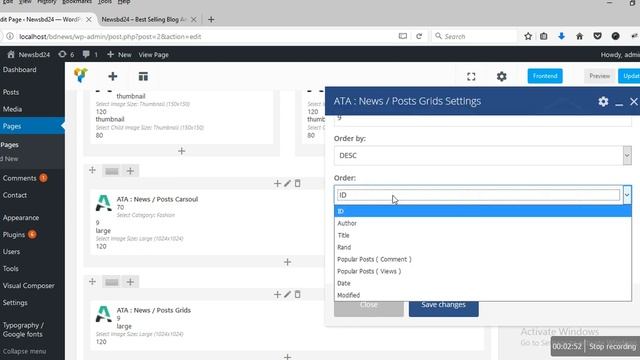Select Date option in Order list

pos(482,283)
